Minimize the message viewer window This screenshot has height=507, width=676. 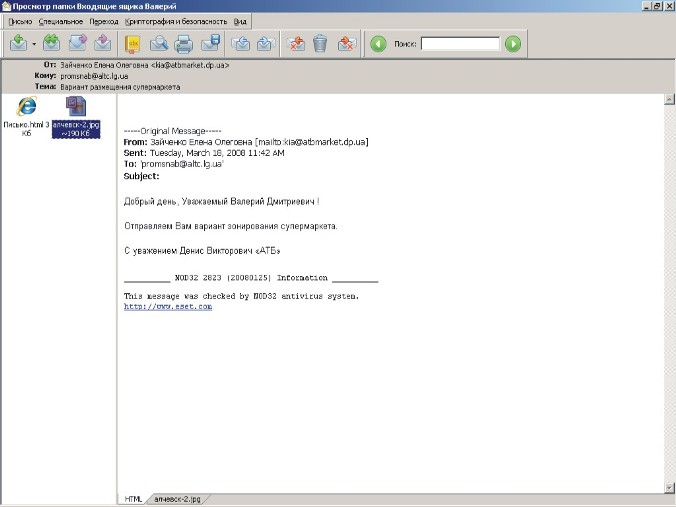point(647,6)
